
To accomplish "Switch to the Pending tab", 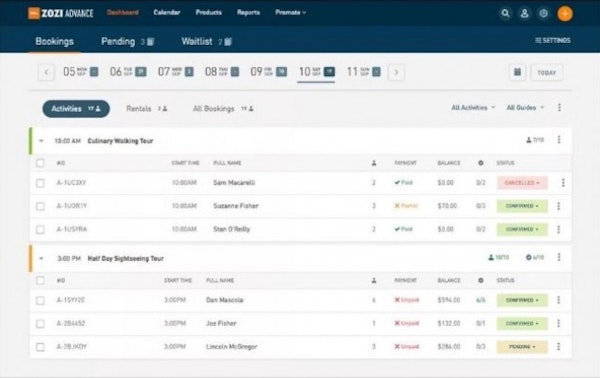I will pos(118,41).
